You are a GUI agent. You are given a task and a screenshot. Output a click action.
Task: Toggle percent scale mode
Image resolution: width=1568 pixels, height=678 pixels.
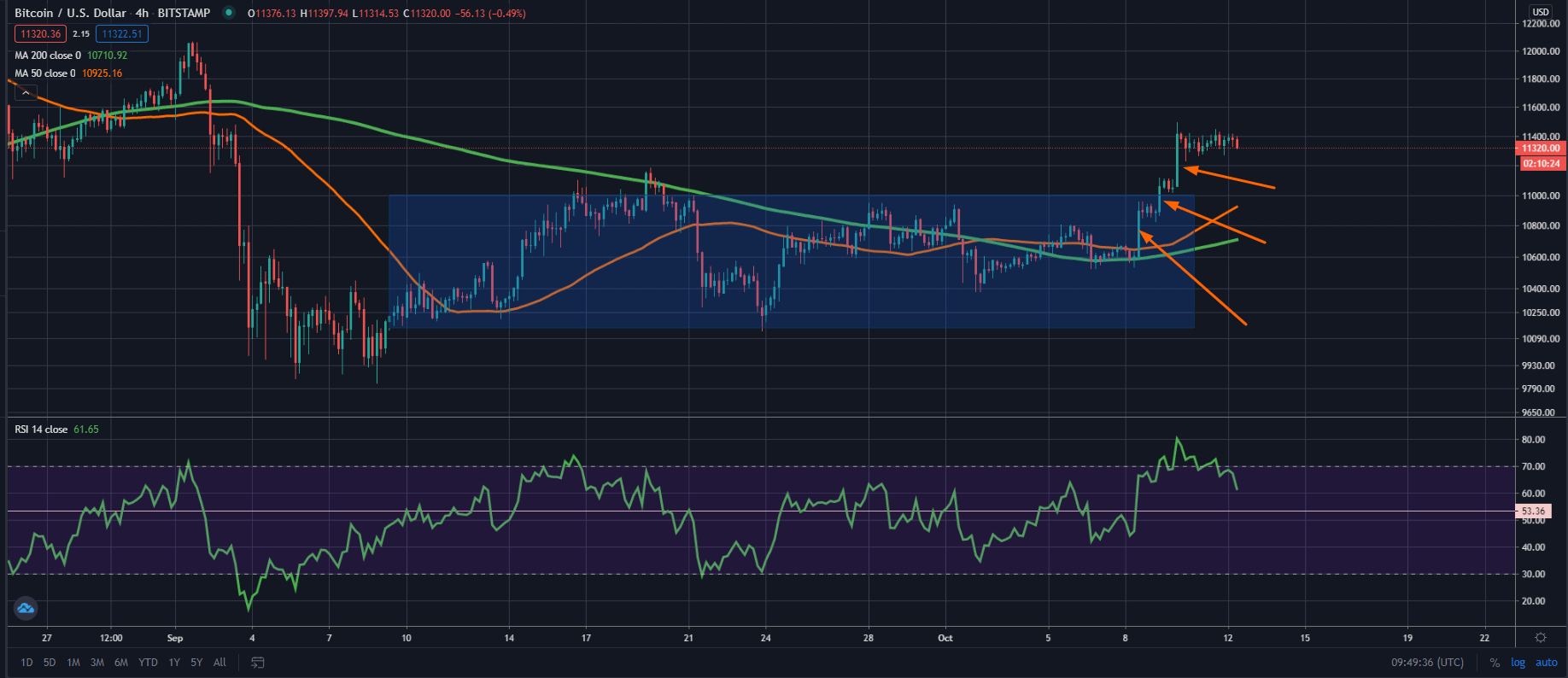[x=1495, y=663]
